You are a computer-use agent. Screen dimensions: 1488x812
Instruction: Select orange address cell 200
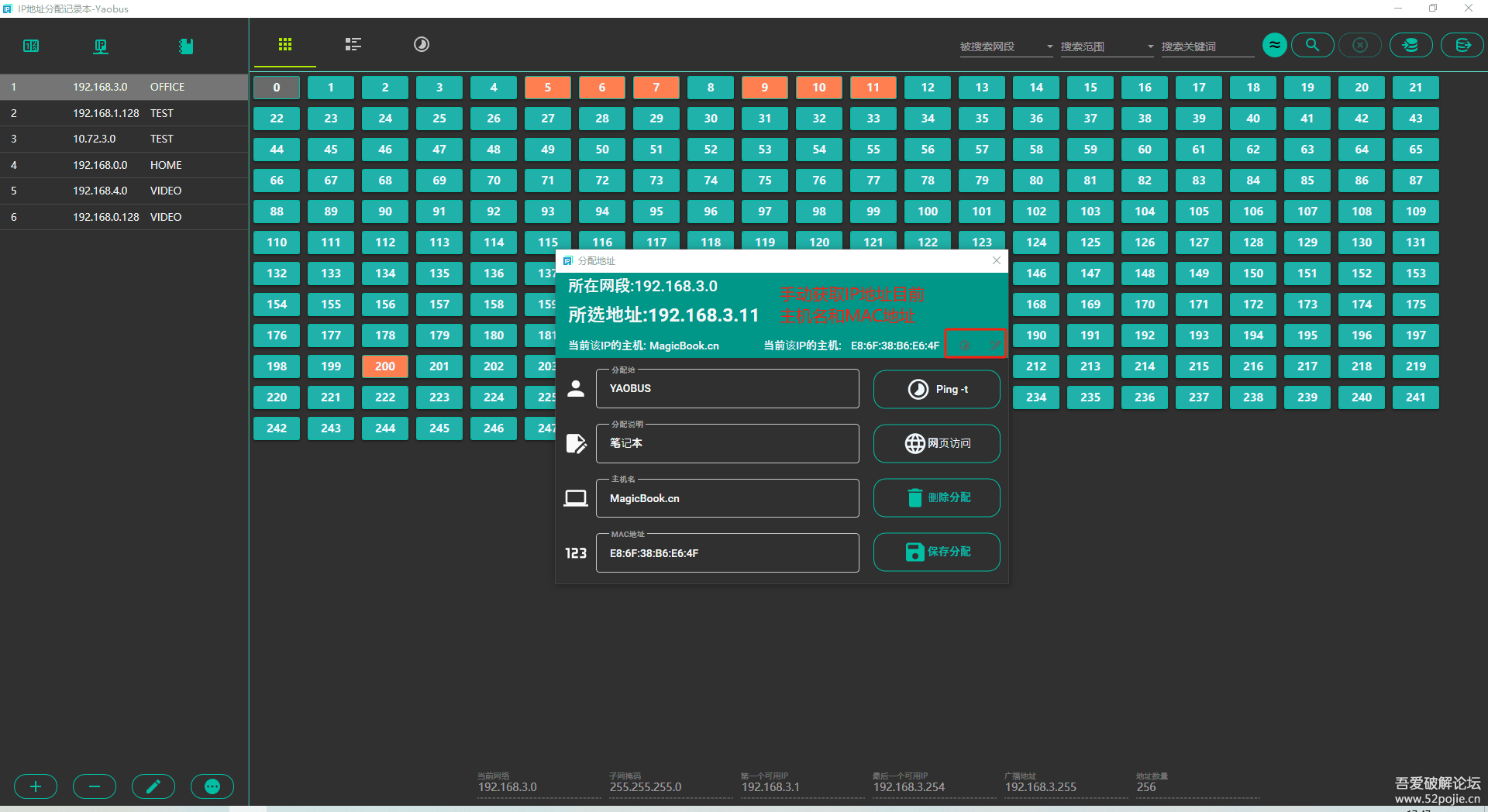(x=385, y=366)
